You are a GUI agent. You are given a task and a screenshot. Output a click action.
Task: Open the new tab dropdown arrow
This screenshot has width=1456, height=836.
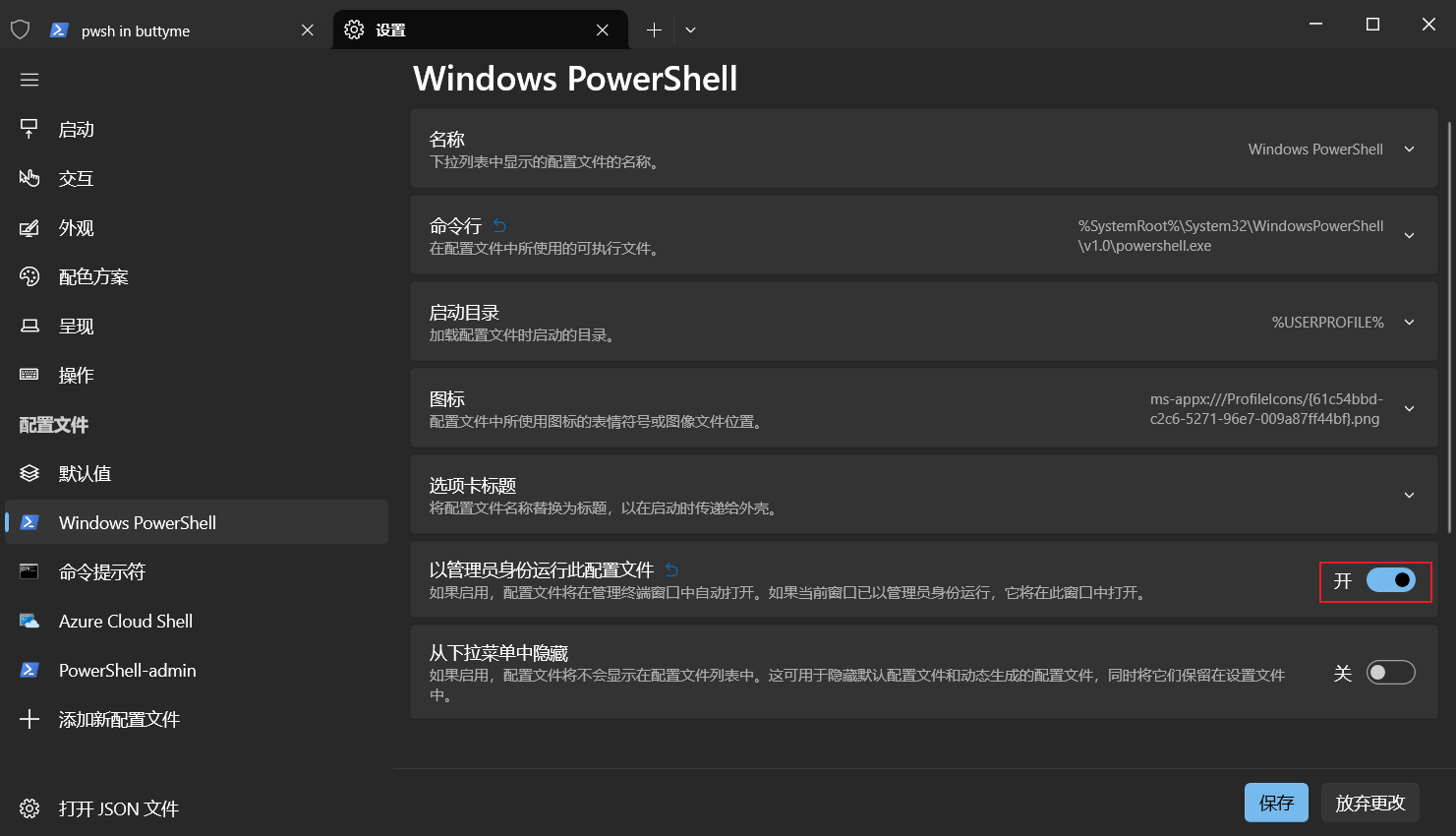pyautogui.click(x=690, y=30)
